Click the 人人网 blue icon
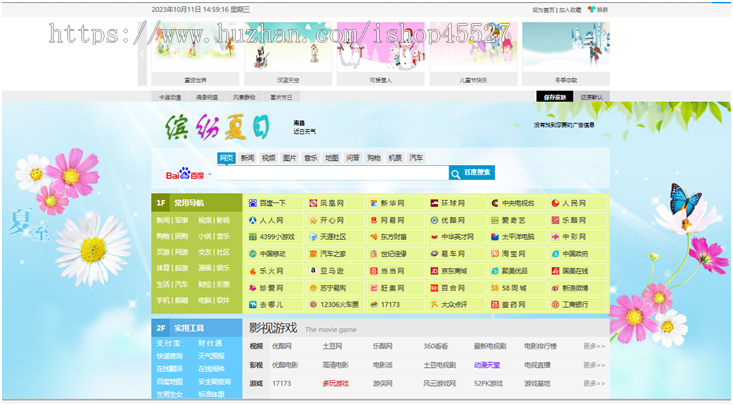Screen dimensions: 733x405 (x=253, y=220)
